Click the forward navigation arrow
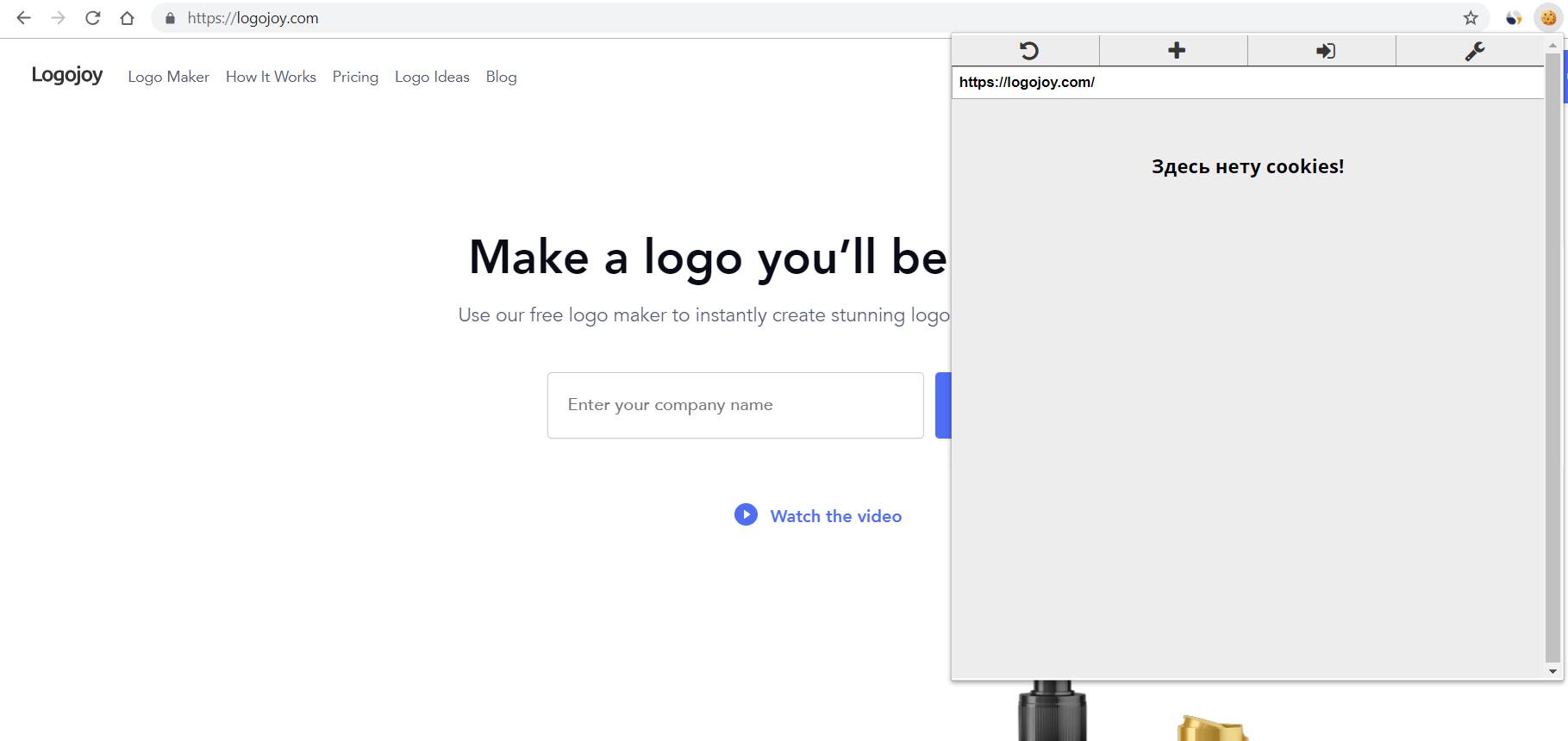Screen dimensions: 1568x741 pos(58,18)
